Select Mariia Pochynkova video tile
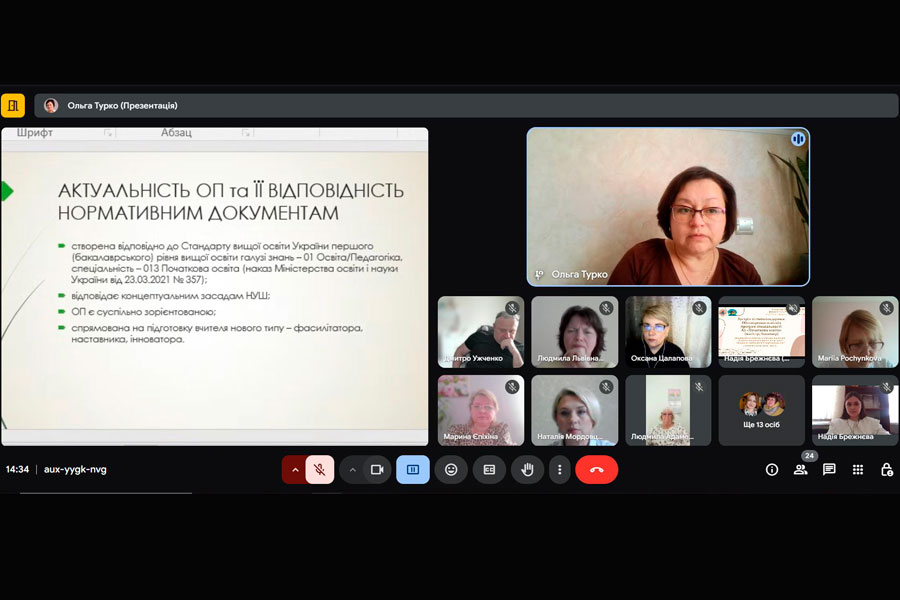Viewport: 900px width, 600px height. pos(855,332)
